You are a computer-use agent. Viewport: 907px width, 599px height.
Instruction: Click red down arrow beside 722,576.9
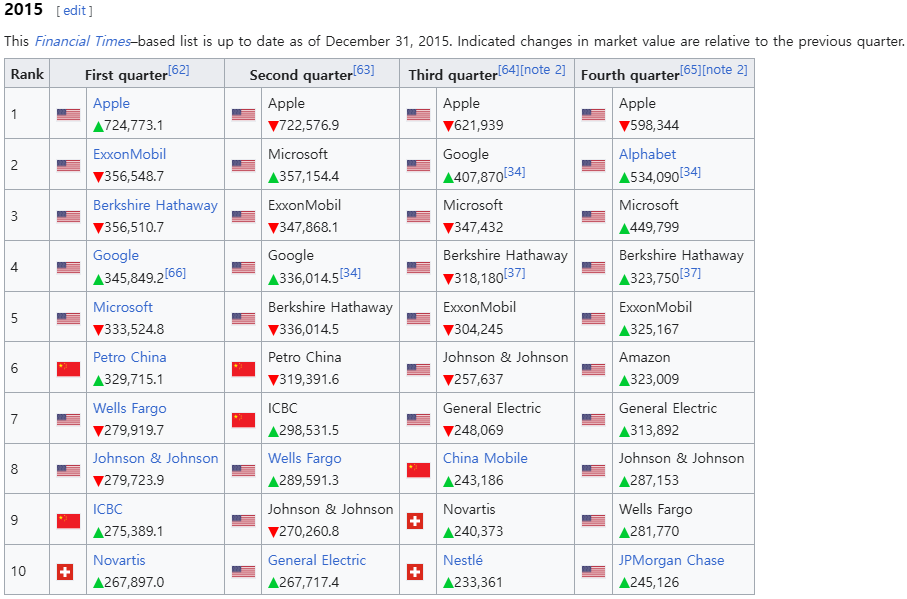coord(273,126)
